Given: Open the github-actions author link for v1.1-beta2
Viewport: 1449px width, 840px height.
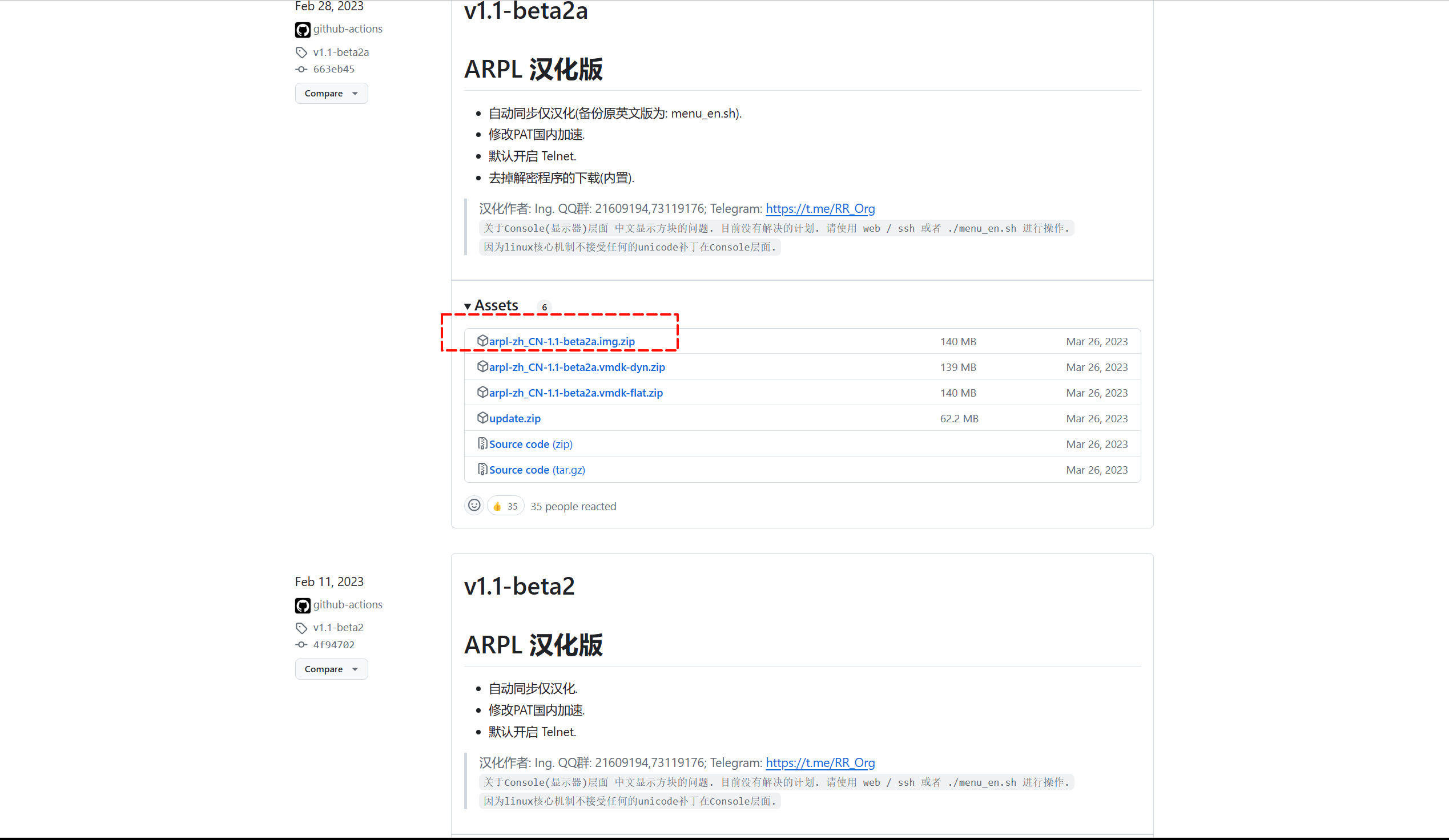Looking at the screenshot, I should coord(347,604).
